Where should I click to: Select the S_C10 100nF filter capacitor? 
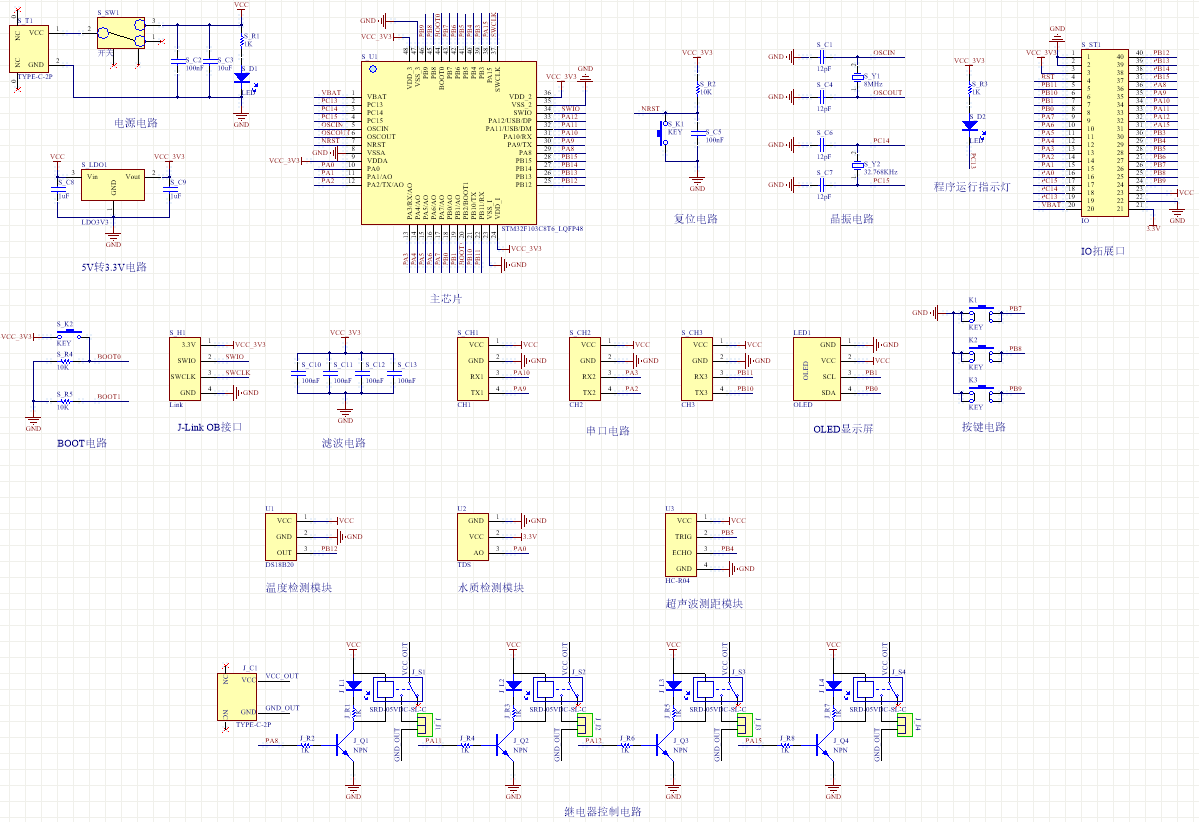pos(298,374)
